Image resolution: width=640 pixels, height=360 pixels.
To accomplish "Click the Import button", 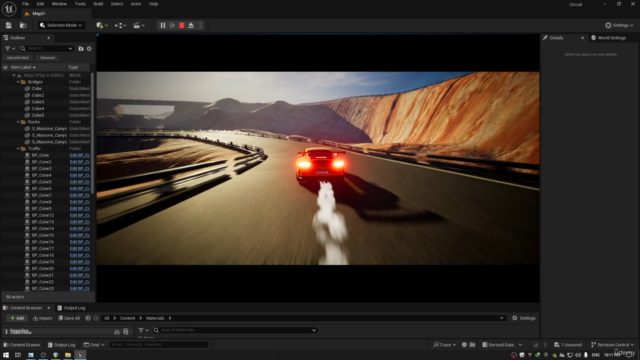I will (43, 318).
